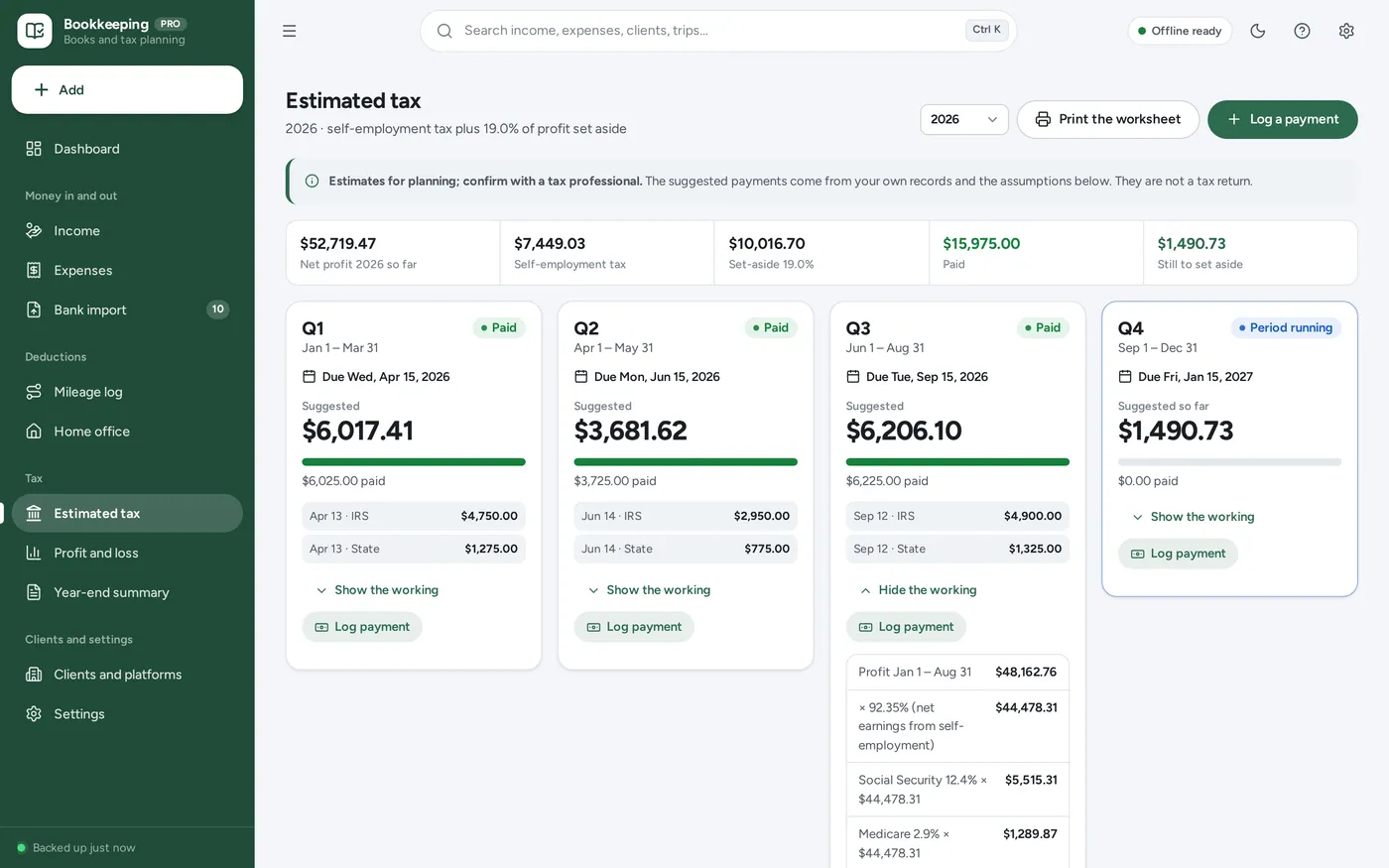Switch to dark mode with the moon icon
The width and height of the screenshot is (1389, 868).
click(1258, 31)
